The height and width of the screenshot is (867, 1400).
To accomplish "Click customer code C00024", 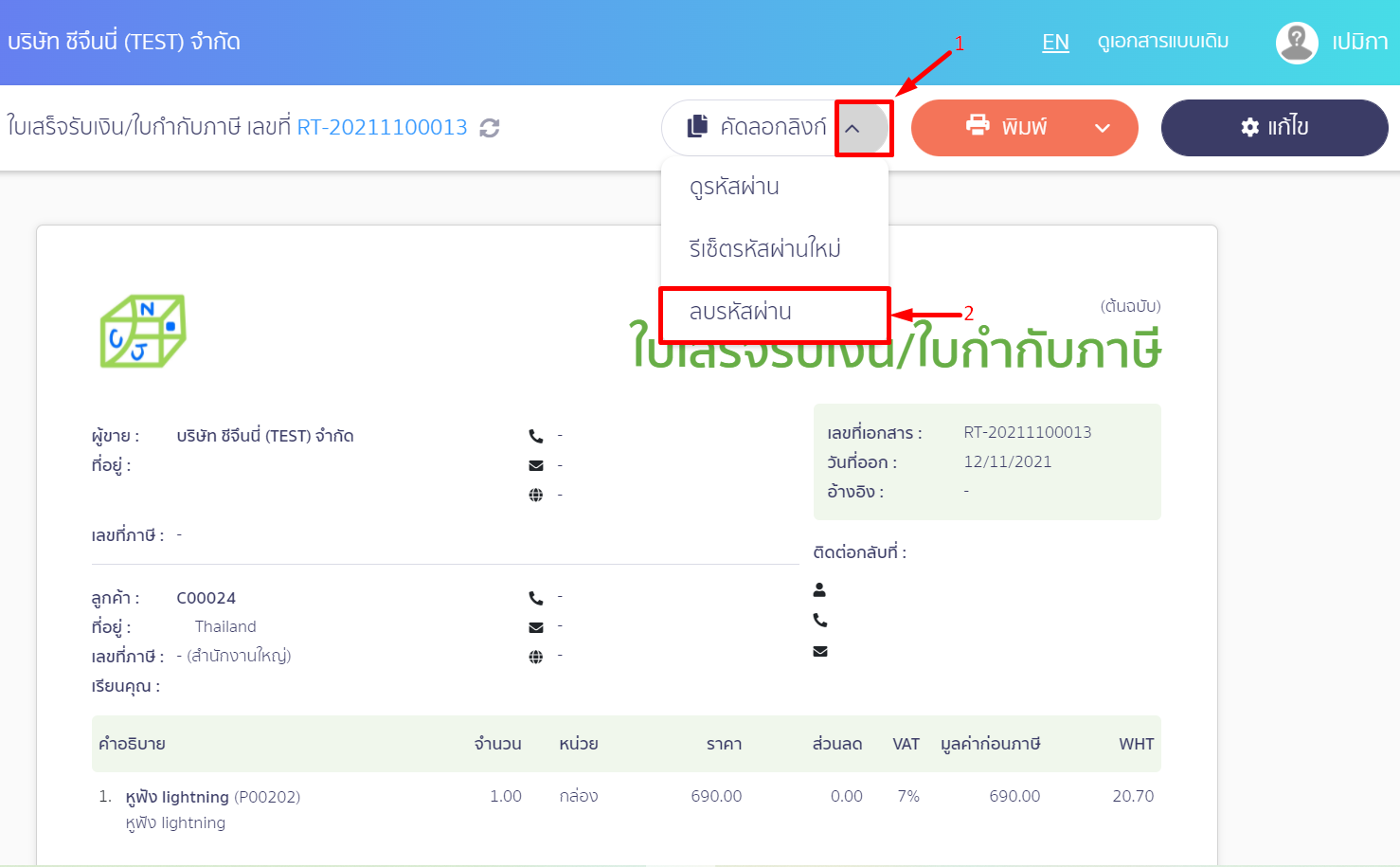I will 206,598.
